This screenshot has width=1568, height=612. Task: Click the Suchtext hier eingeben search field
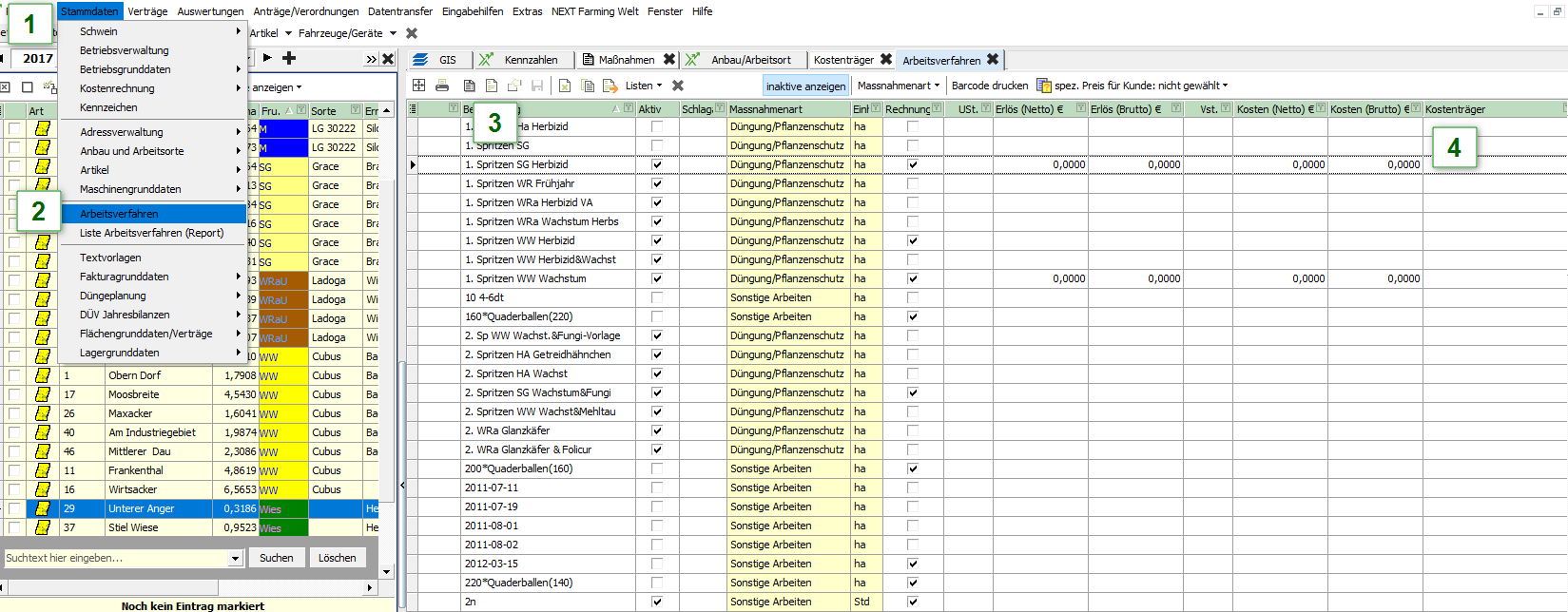[x=114, y=558]
